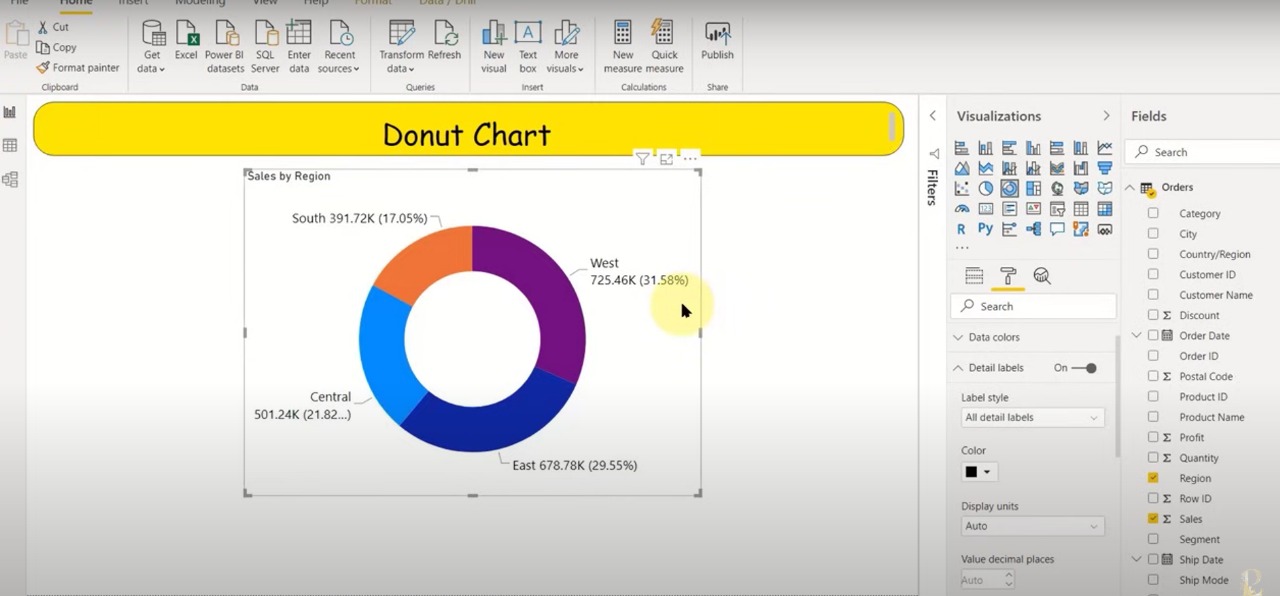Uncheck the Region field checkbox
Viewport: 1280px width, 596px height.
tap(1153, 478)
